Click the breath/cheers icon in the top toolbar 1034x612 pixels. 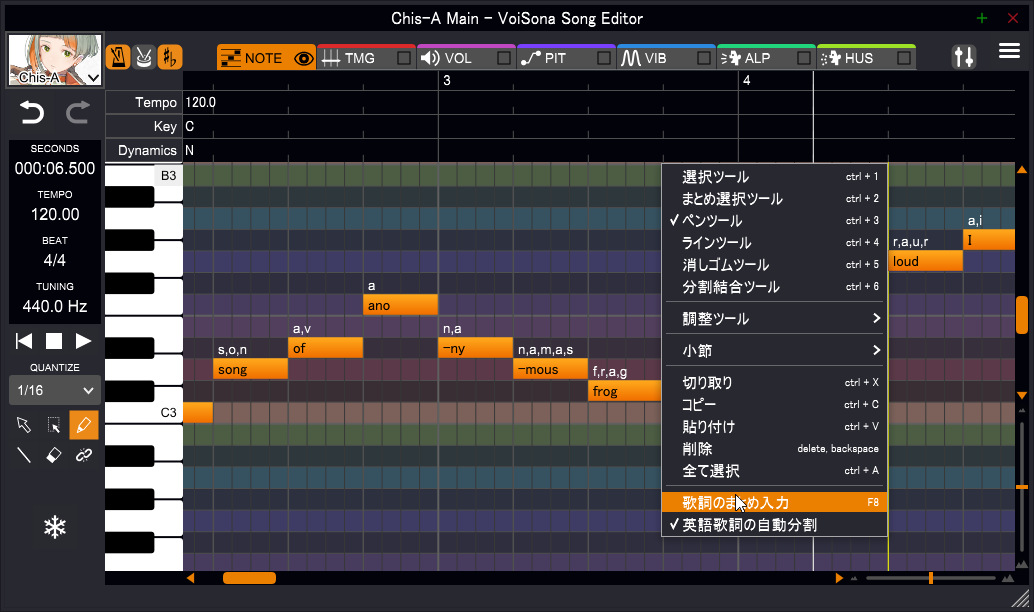tap(144, 57)
